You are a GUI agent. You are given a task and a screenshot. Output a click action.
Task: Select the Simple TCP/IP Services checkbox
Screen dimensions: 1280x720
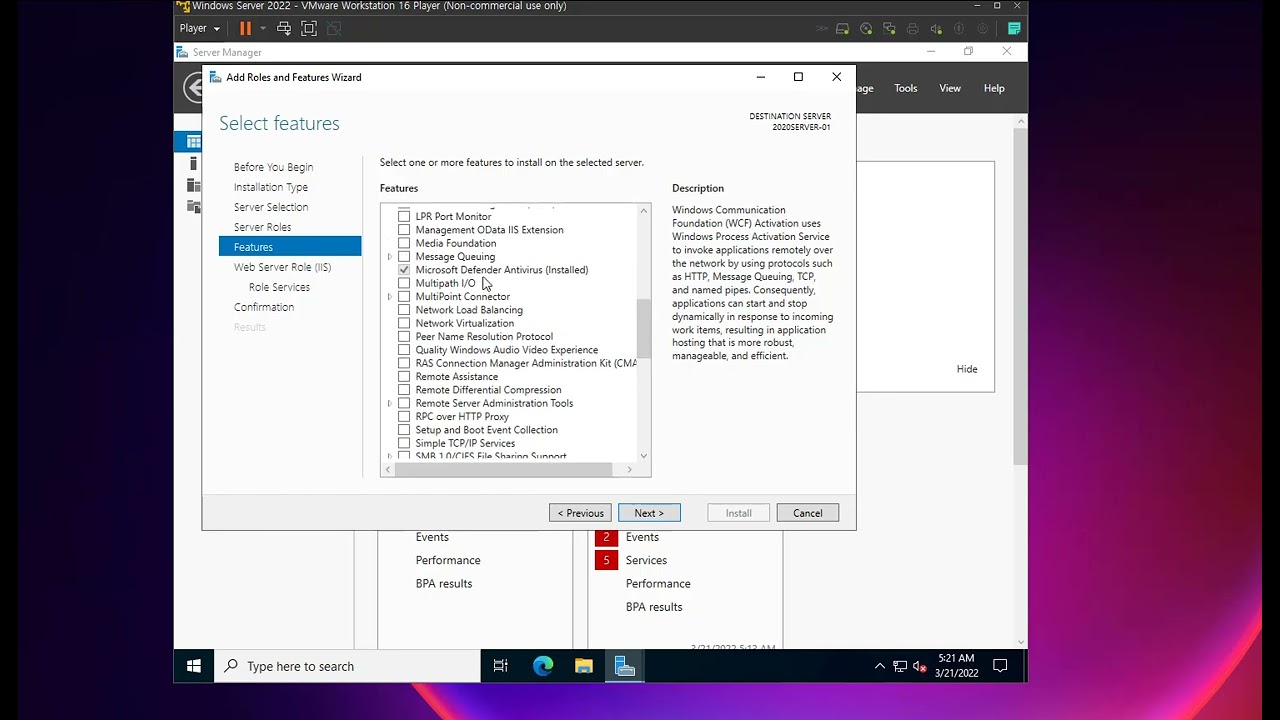[x=404, y=443]
